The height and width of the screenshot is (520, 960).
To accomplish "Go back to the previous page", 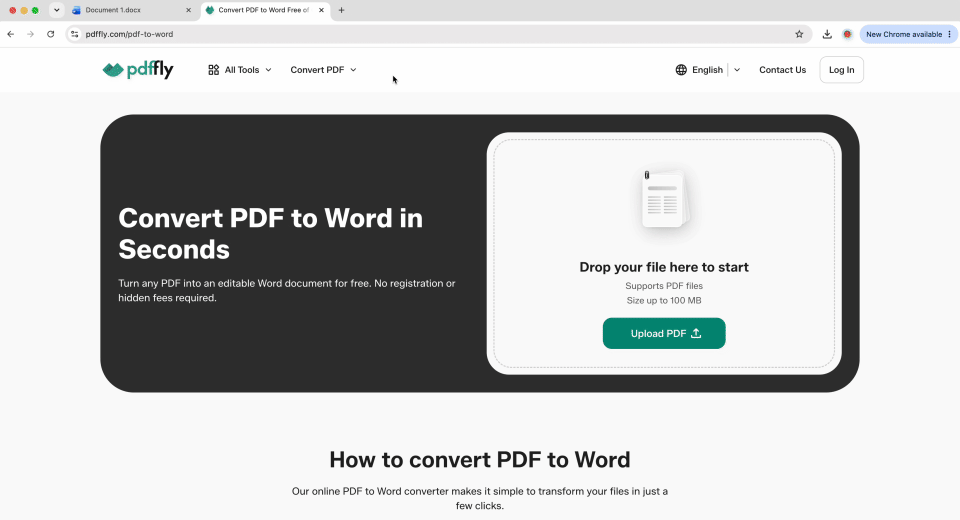I will tap(10, 34).
